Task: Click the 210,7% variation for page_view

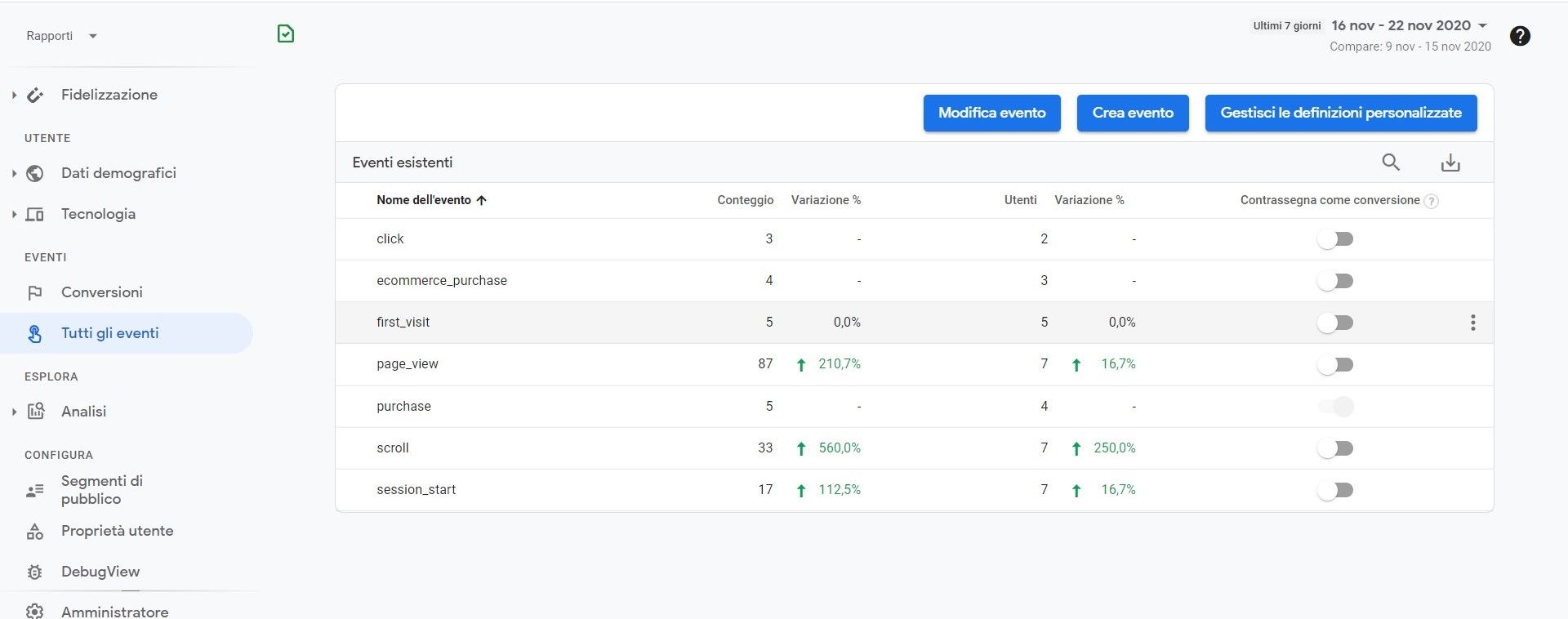Action: click(x=840, y=364)
